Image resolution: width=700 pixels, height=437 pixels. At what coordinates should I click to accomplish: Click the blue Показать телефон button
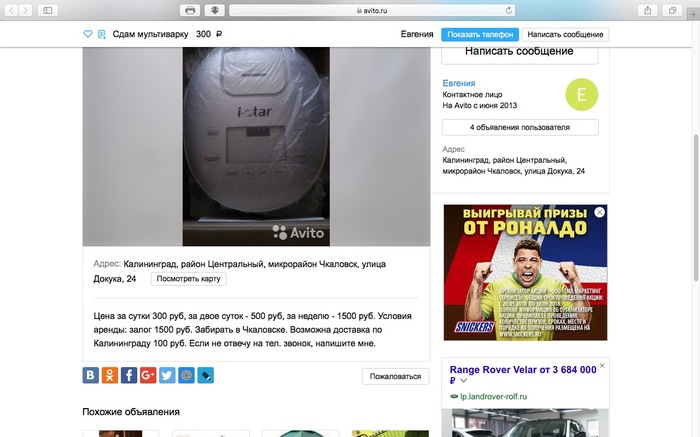pyautogui.click(x=480, y=34)
